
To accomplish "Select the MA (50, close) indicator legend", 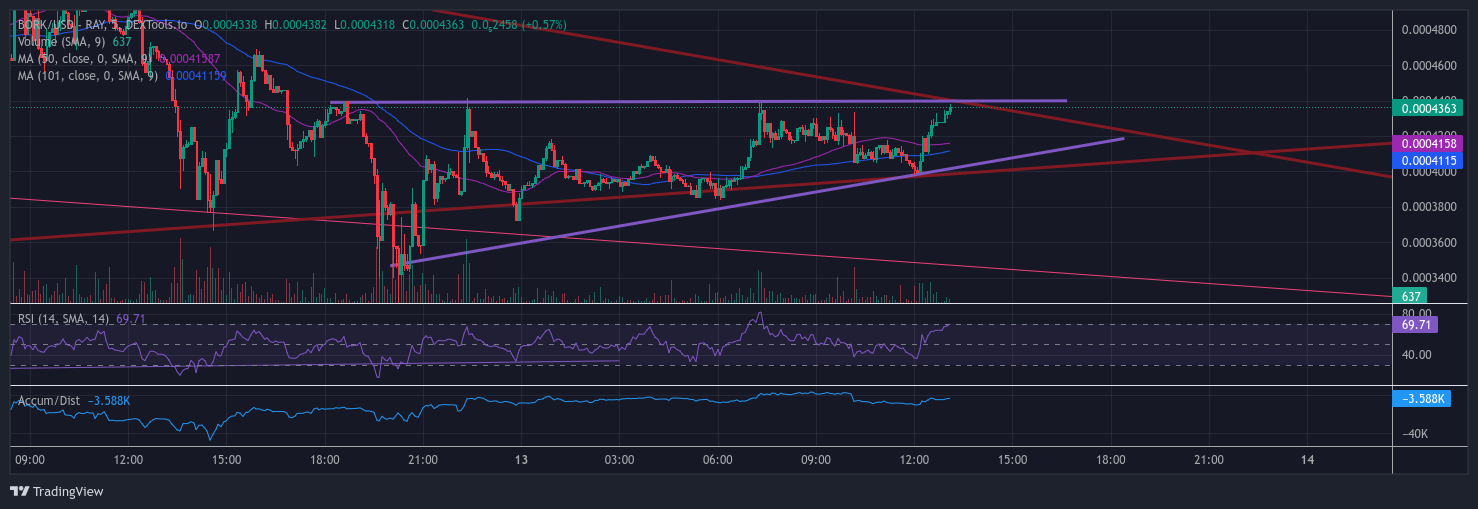I will [86, 58].
